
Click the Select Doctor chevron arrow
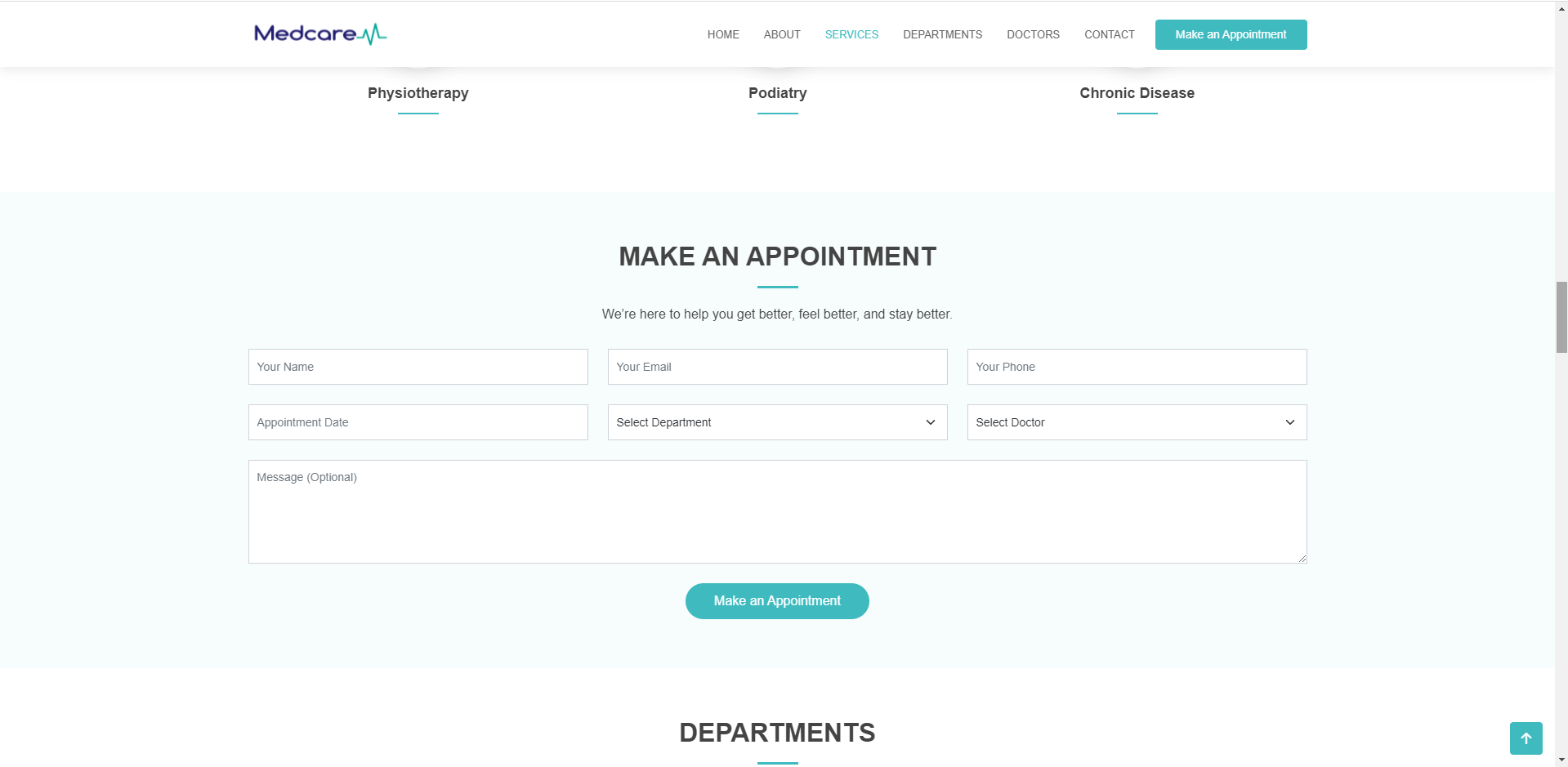pos(1289,422)
